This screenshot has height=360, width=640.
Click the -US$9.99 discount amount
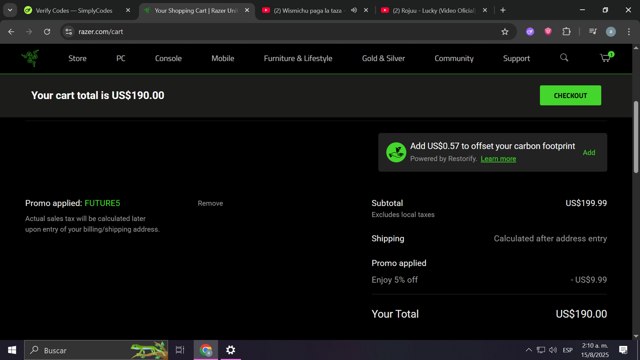(x=589, y=280)
